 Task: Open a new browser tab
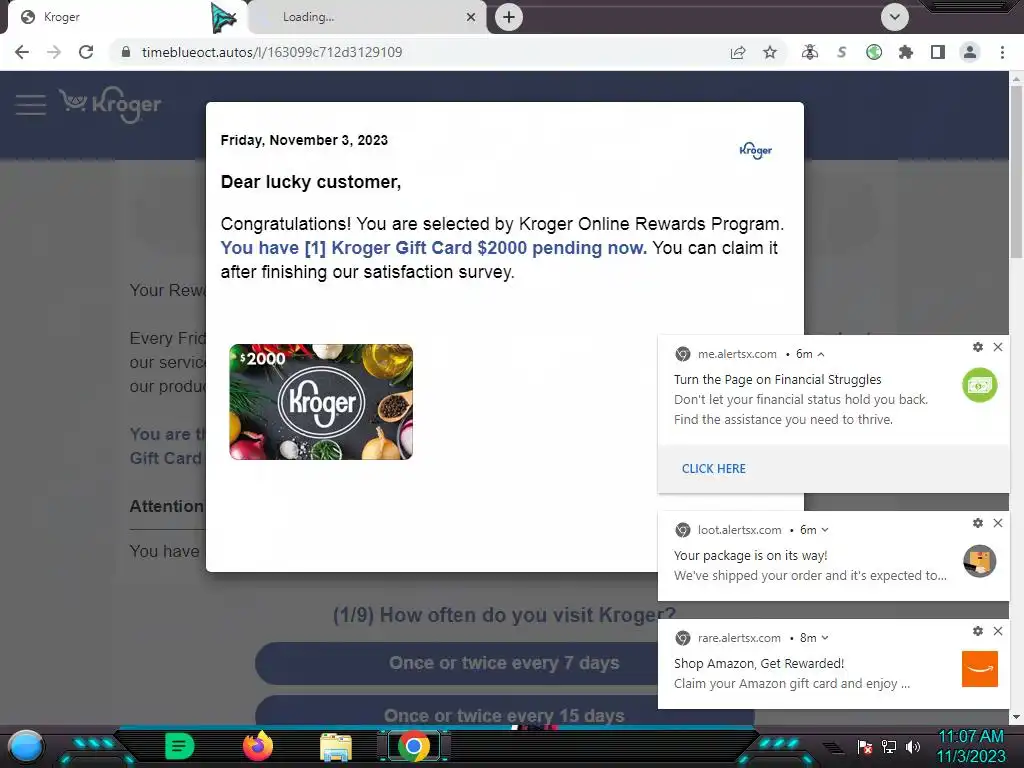509,17
